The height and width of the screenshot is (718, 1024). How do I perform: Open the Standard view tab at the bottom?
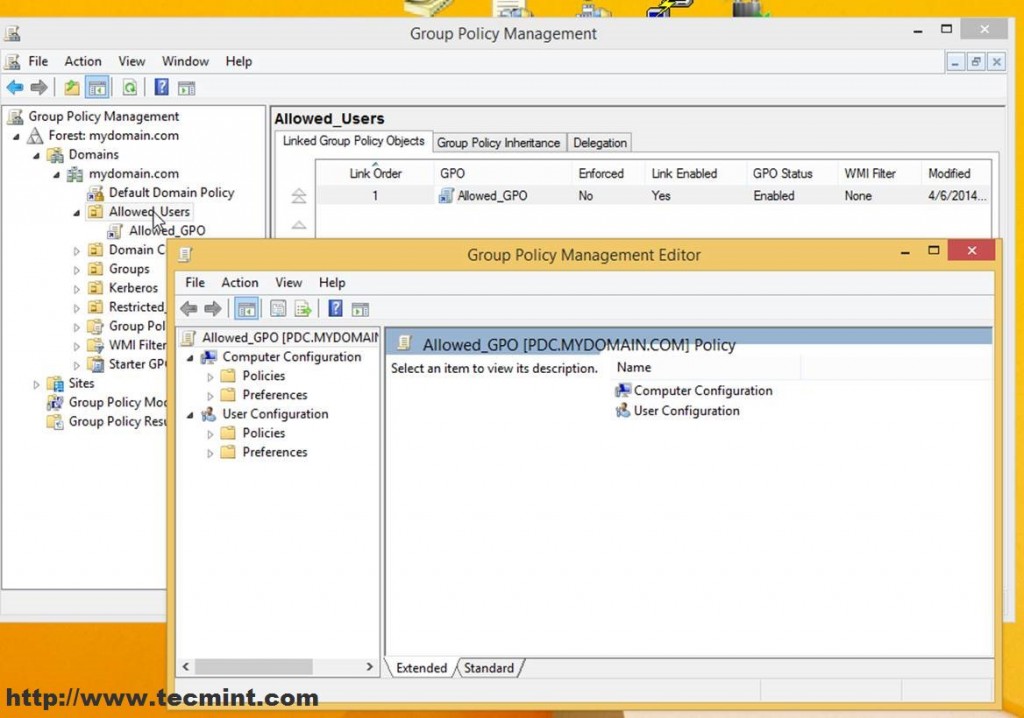488,668
